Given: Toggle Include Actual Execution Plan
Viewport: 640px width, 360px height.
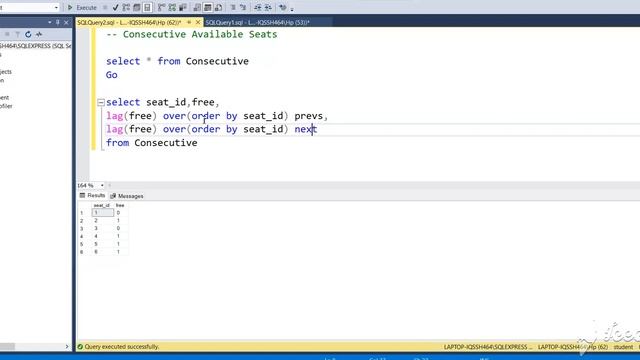Looking at the screenshot, I should [x=162, y=7].
